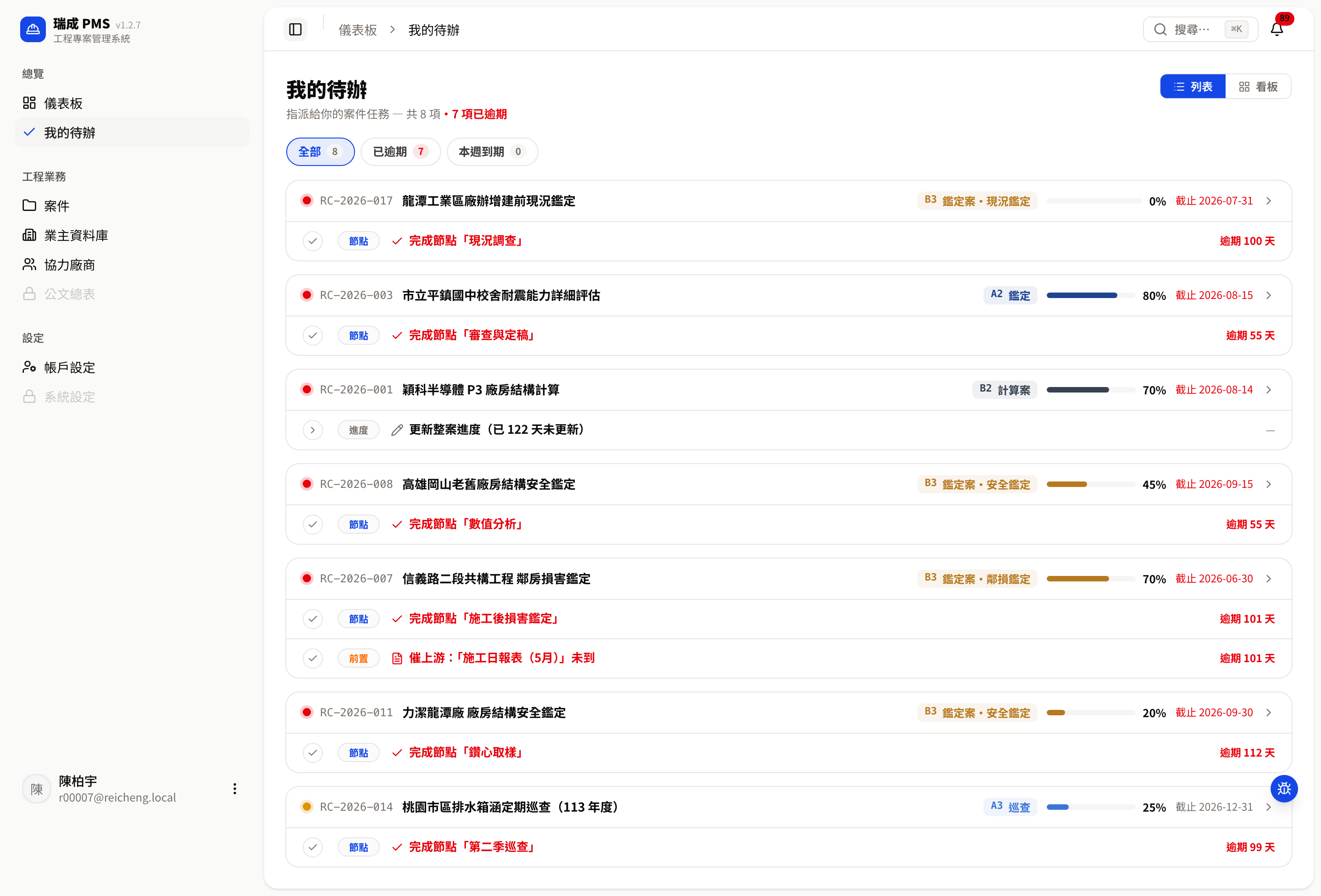Click the document icon beside 催上游 task
Screen dimensions: 1321x896
coord(397,658)
